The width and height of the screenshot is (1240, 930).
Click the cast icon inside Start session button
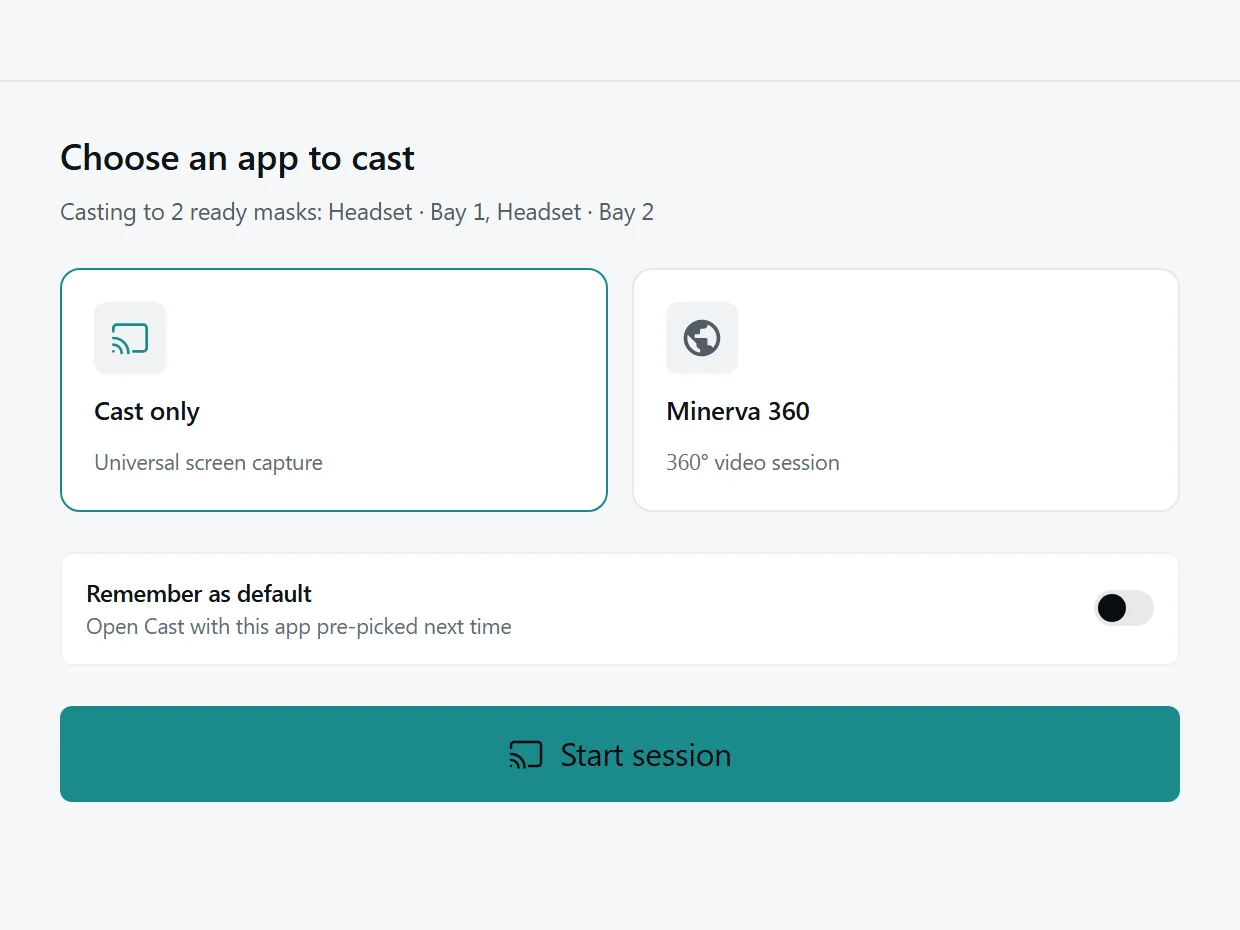click(x=526, y=755)
